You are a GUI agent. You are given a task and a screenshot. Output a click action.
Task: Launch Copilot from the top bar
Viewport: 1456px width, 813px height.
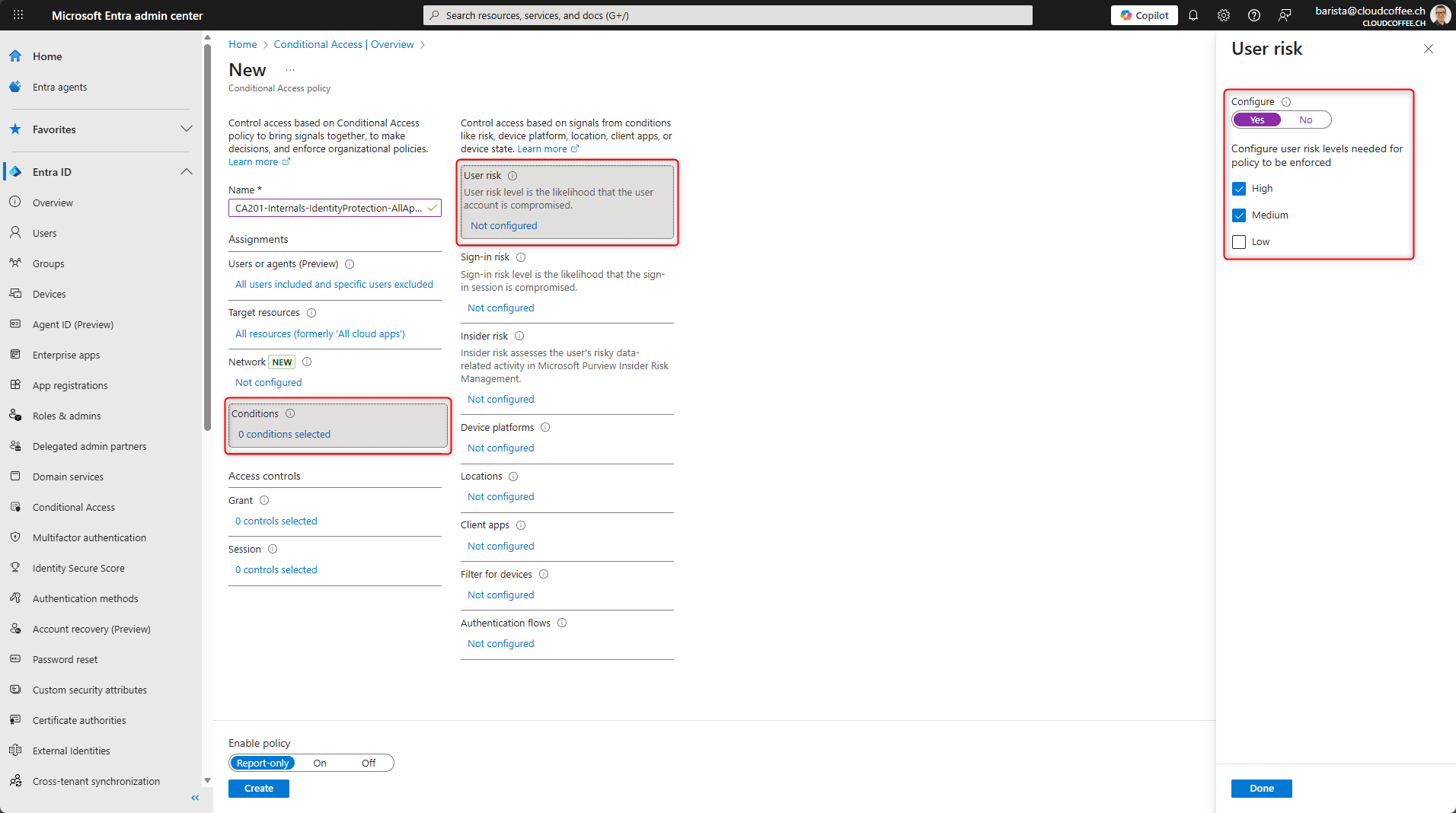pyautogui.click(x=1144, y=15)
